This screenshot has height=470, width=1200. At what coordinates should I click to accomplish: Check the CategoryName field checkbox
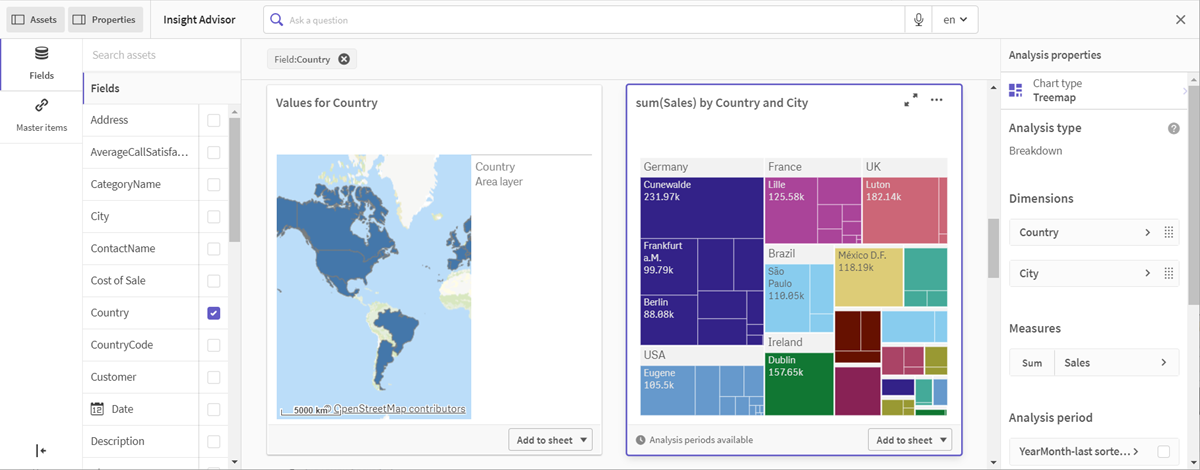[214, 185]
